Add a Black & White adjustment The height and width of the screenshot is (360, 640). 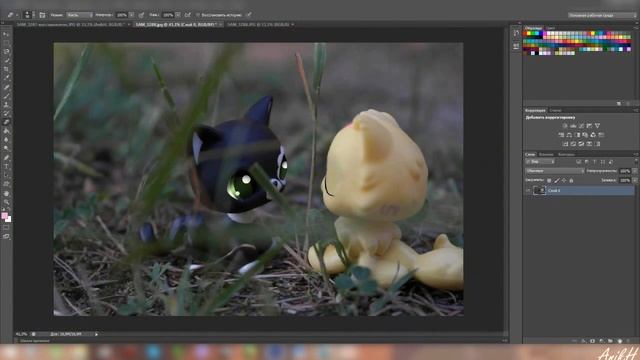577,135
